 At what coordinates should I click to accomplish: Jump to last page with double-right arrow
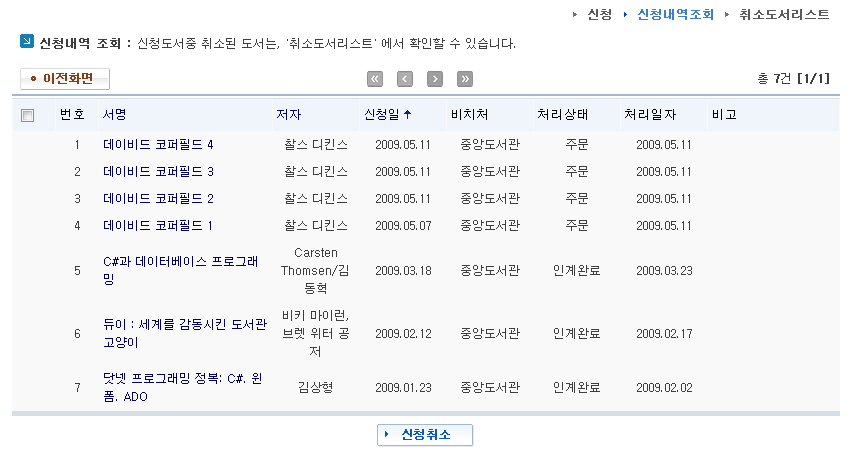pyautogui.click(x=465, y=79)
